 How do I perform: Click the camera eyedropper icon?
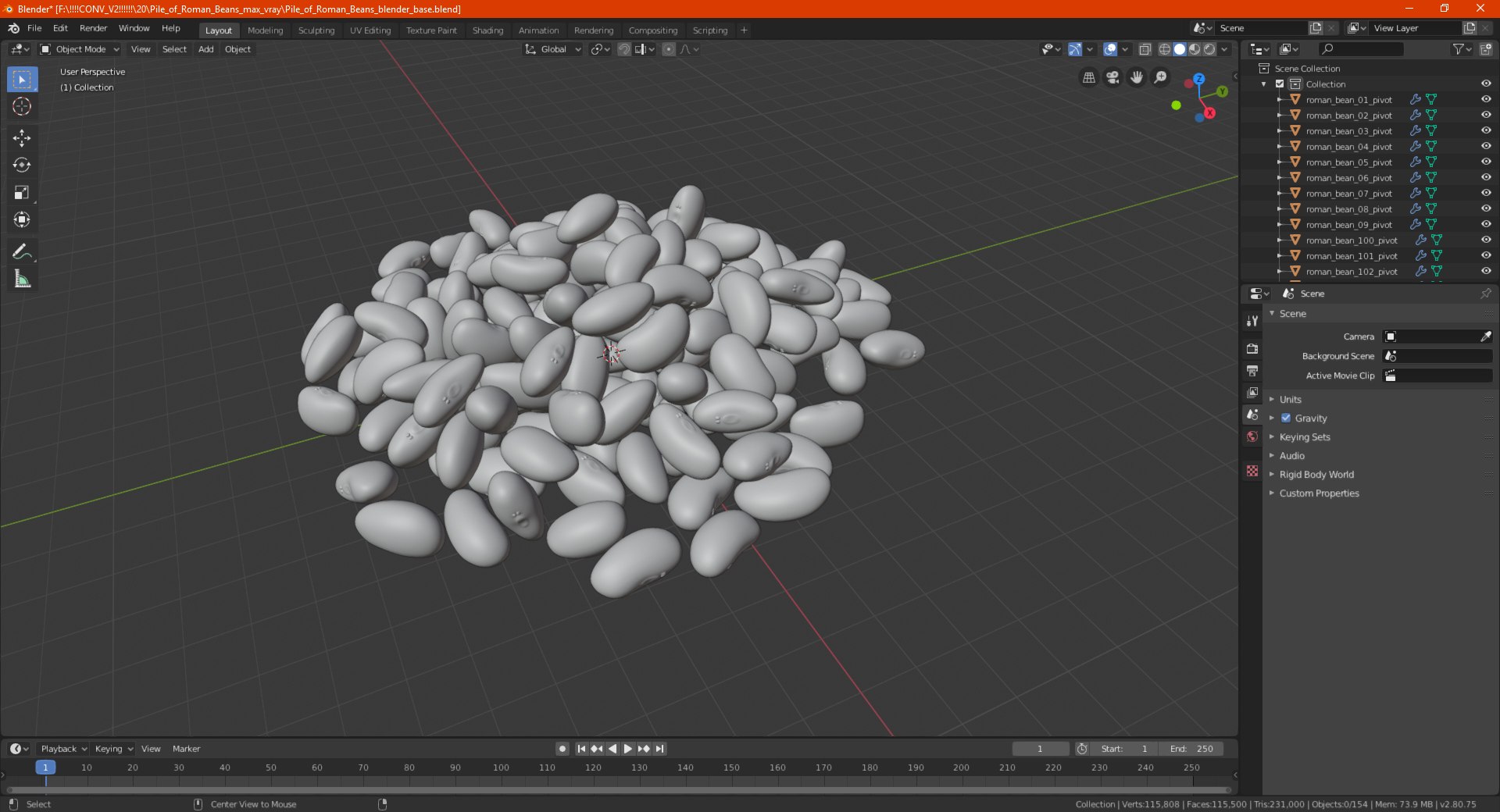coord(1485,337)
